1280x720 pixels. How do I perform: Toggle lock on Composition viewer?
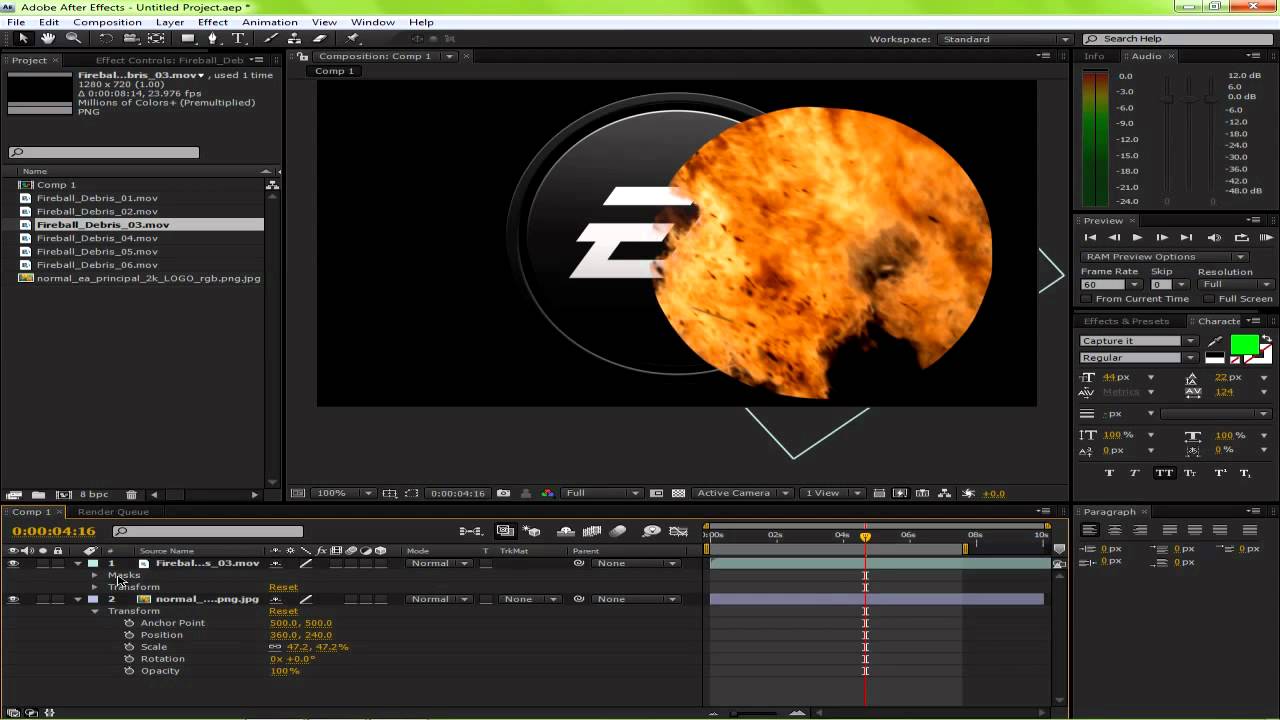[x=302, y=56]
